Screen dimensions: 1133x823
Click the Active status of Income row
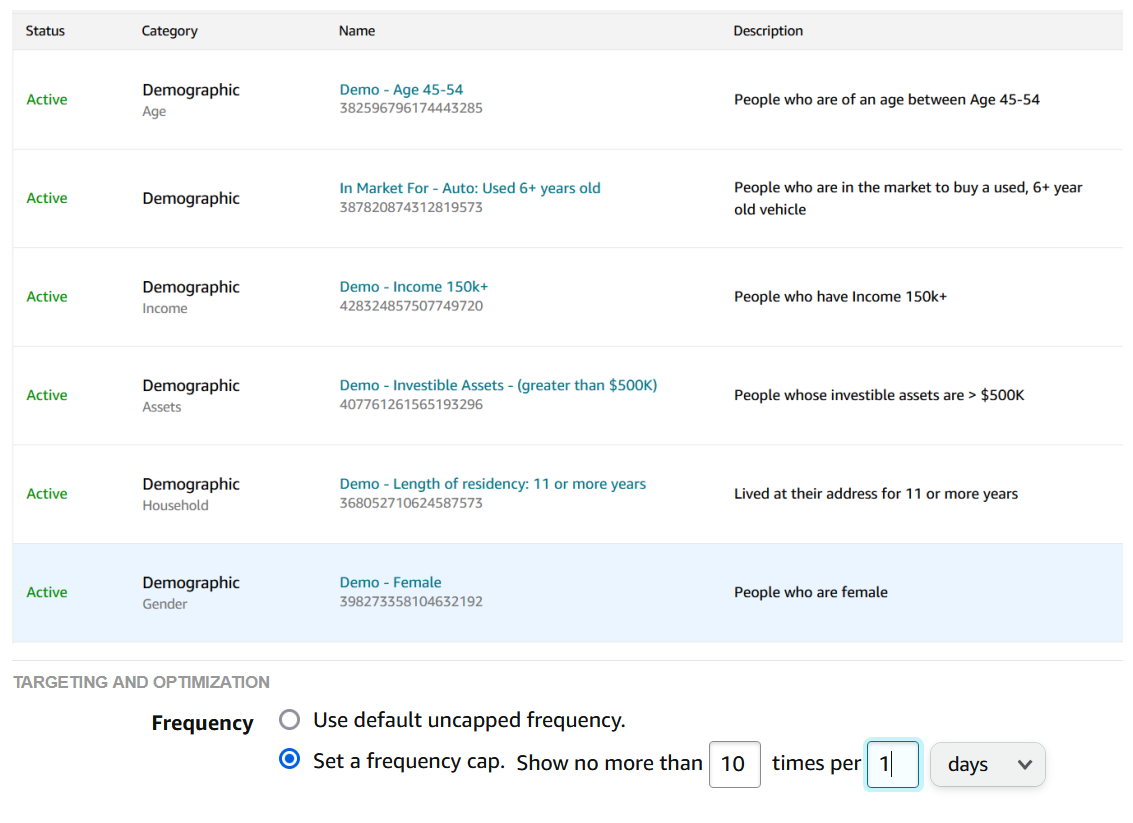point(47,297)
